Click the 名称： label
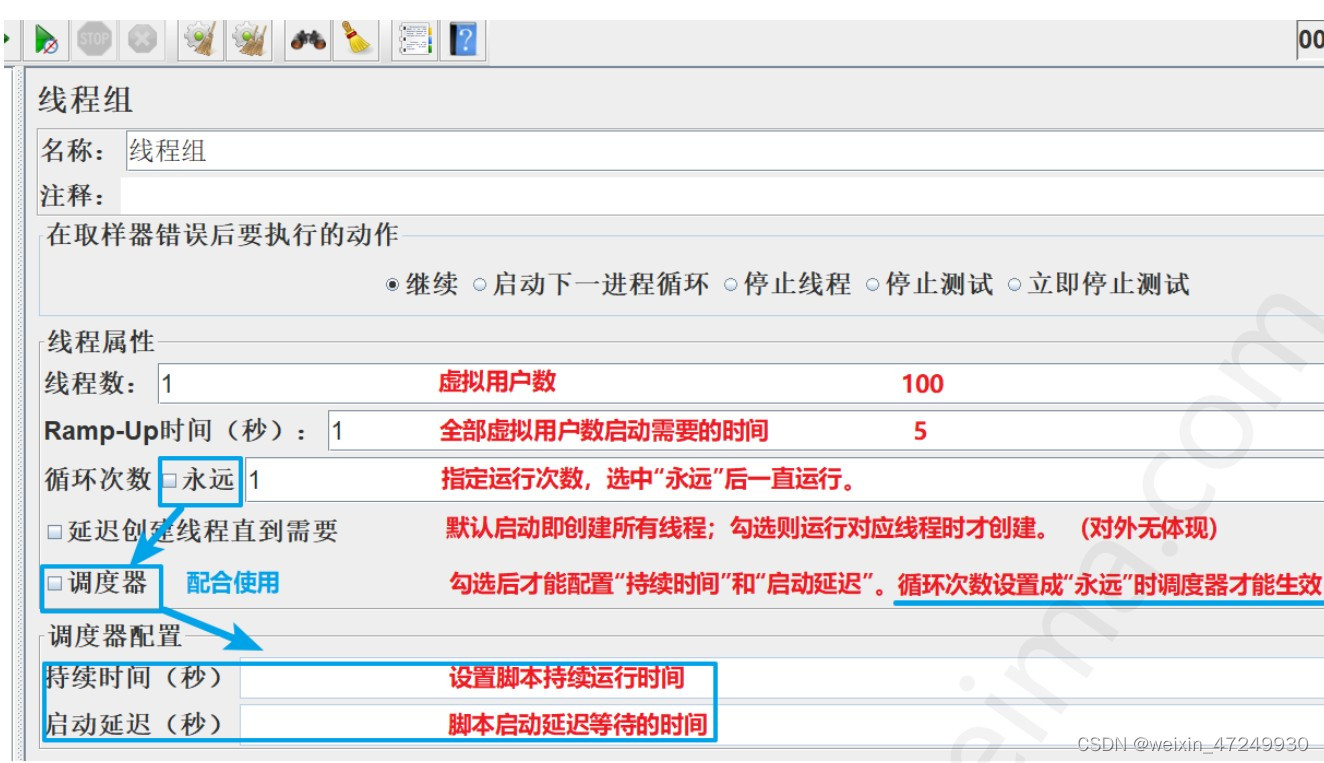The image size is (1324, 763). (x=75, y=151)
